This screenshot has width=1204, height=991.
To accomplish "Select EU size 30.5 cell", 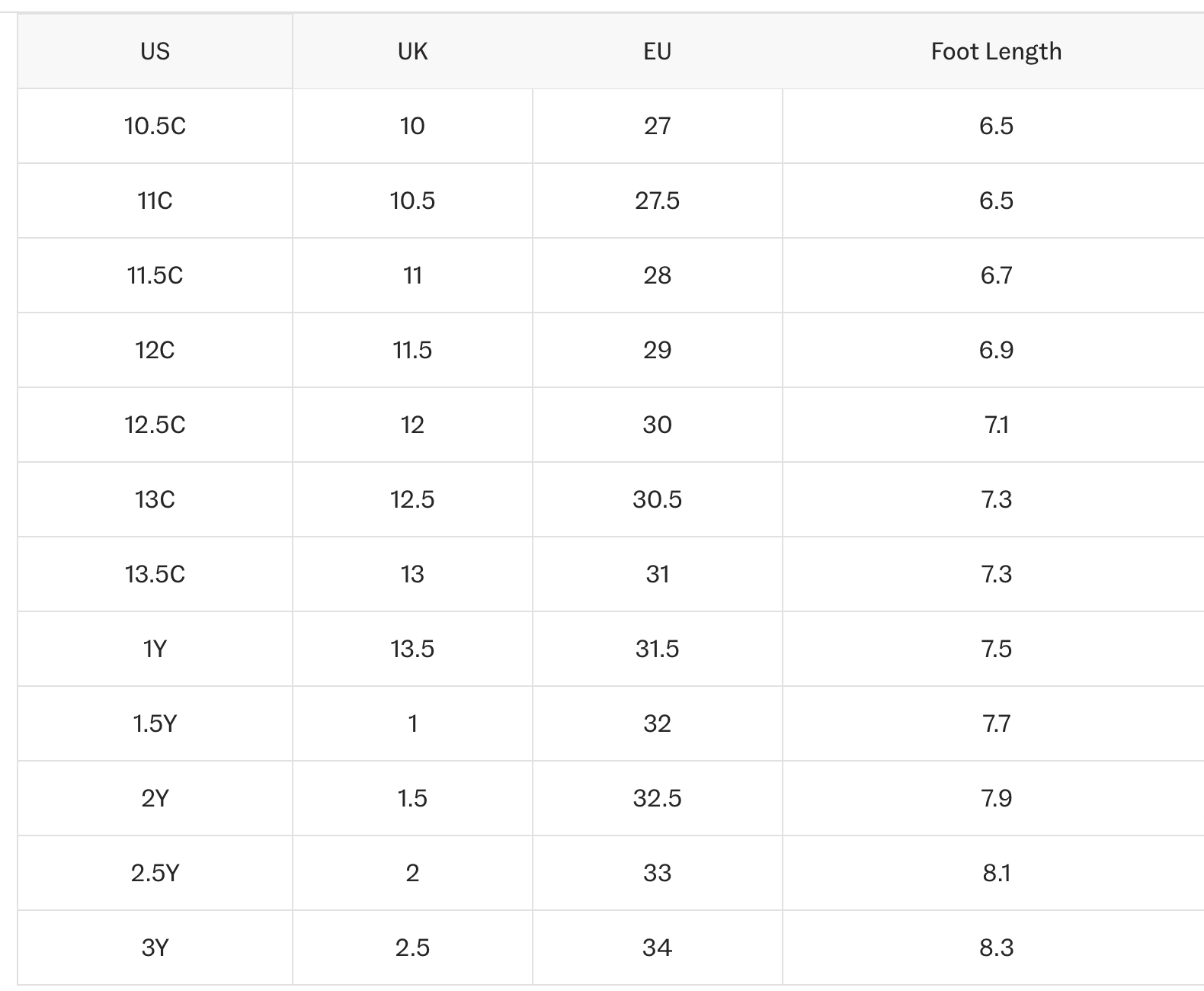I will pos(657,499).
